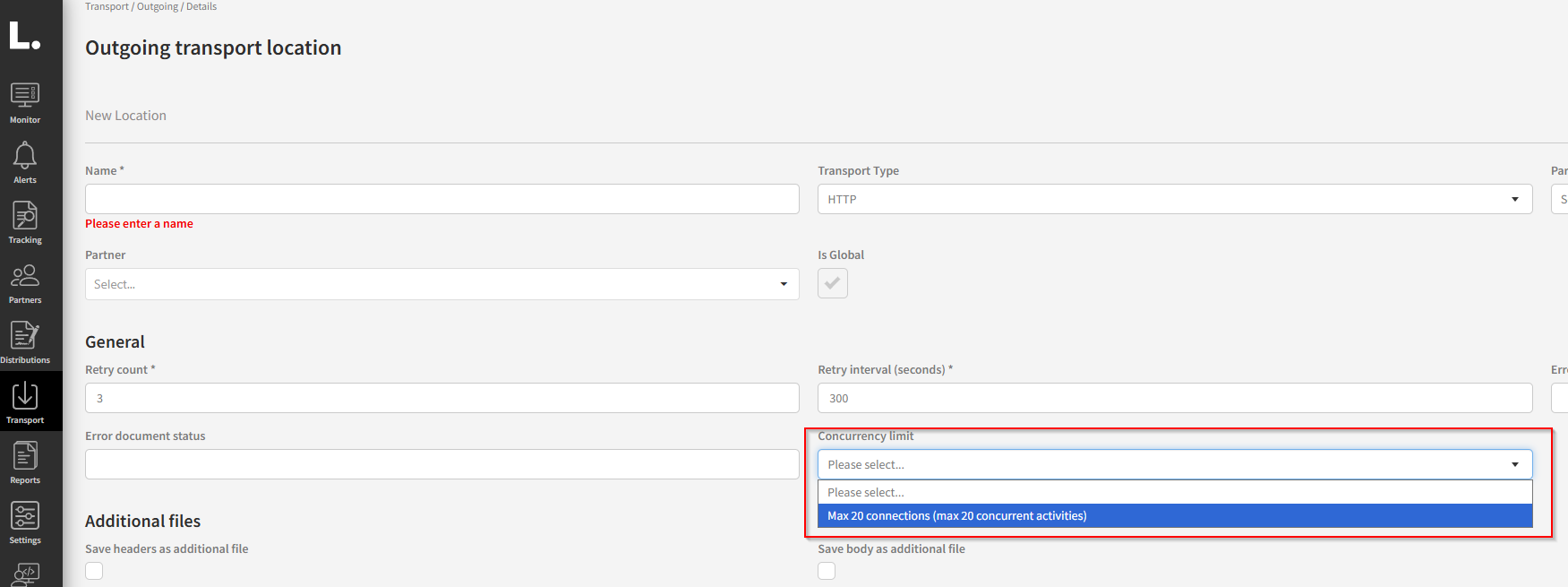Go to Transport via breadcrumb link

click(107, 6)
